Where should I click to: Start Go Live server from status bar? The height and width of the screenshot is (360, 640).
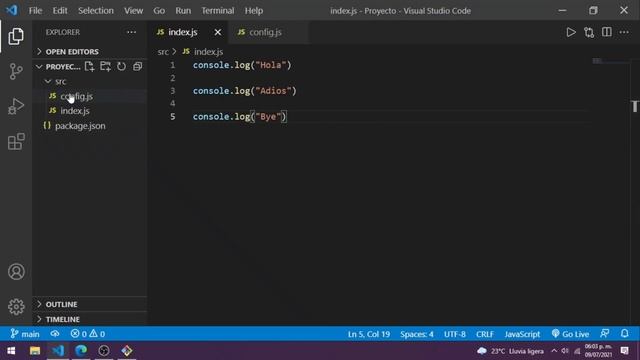(570, 334)
